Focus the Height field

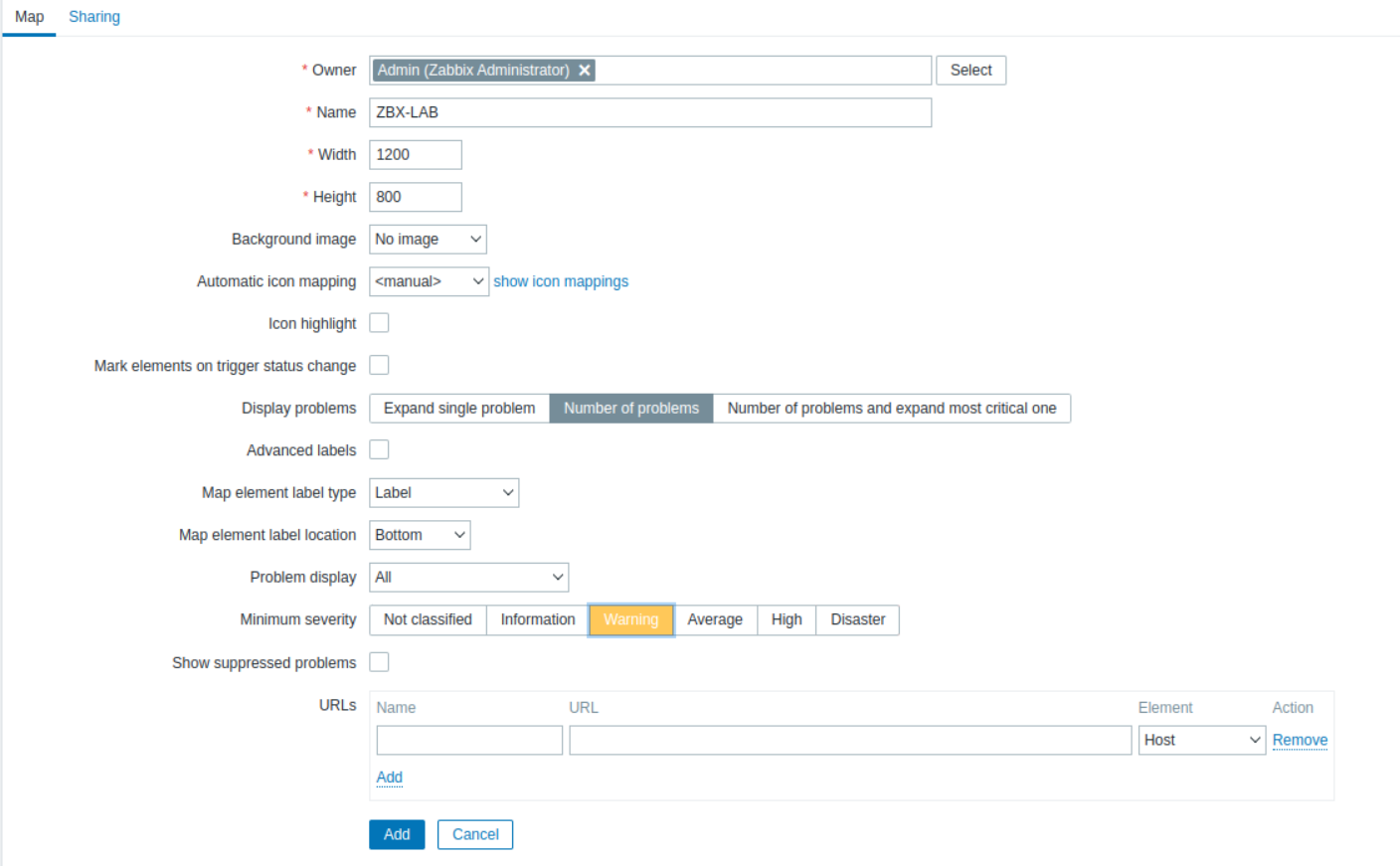pos(416,197)
